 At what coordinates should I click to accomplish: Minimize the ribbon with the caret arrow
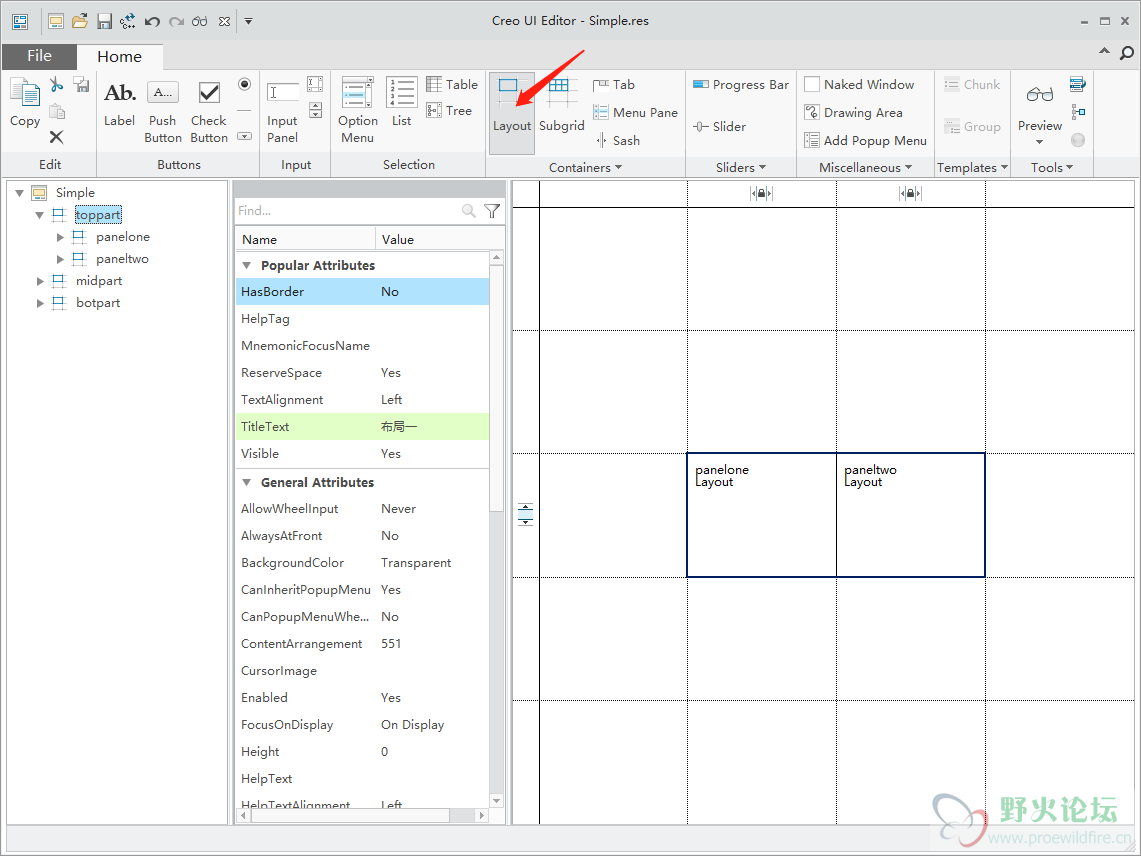pyautogui.click(x=1104, y=52)
